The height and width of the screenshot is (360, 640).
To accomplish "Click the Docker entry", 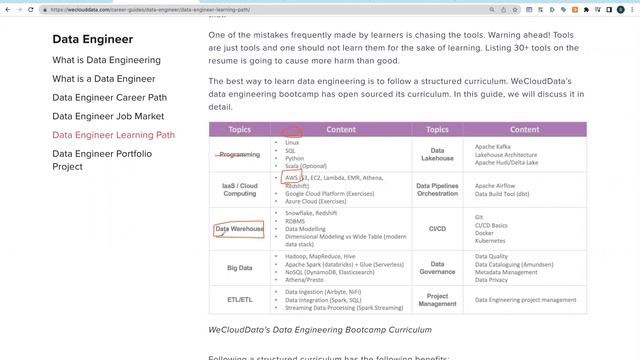I will click(484, 233).
